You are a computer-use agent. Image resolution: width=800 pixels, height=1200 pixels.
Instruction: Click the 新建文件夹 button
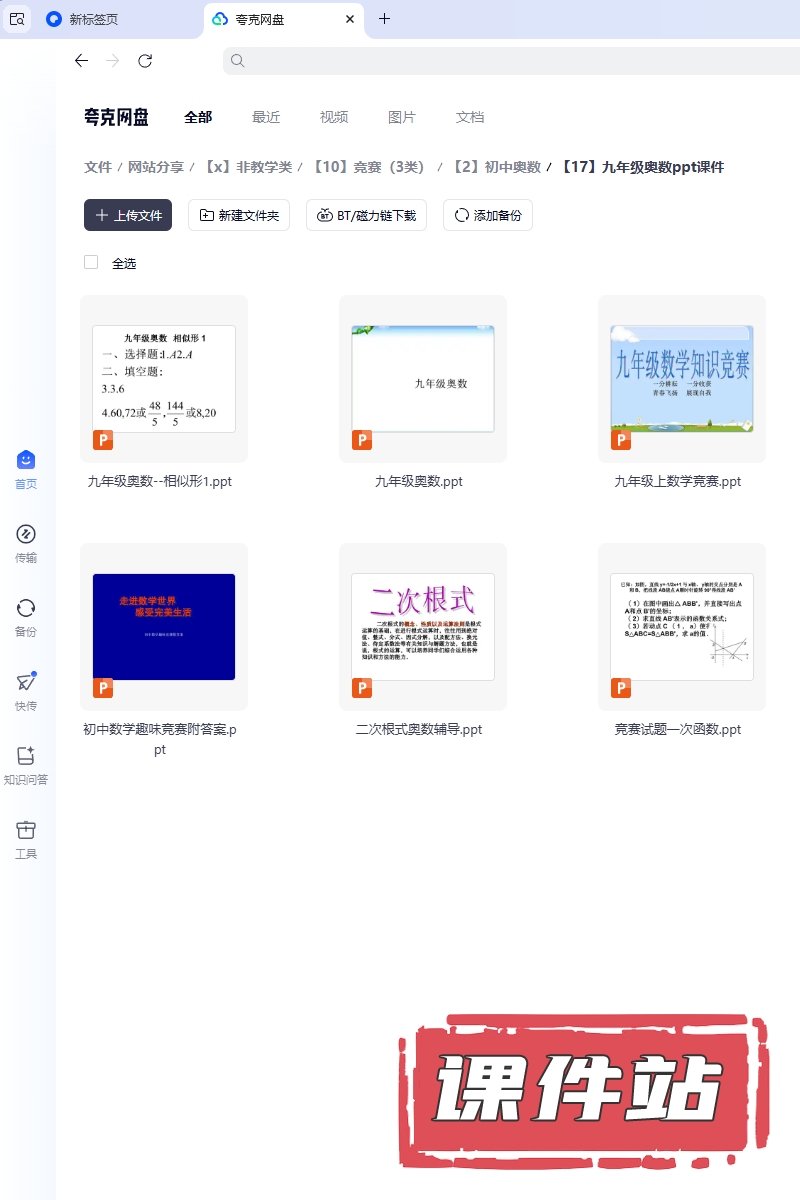pyautogui.click(x=239, y=215)
